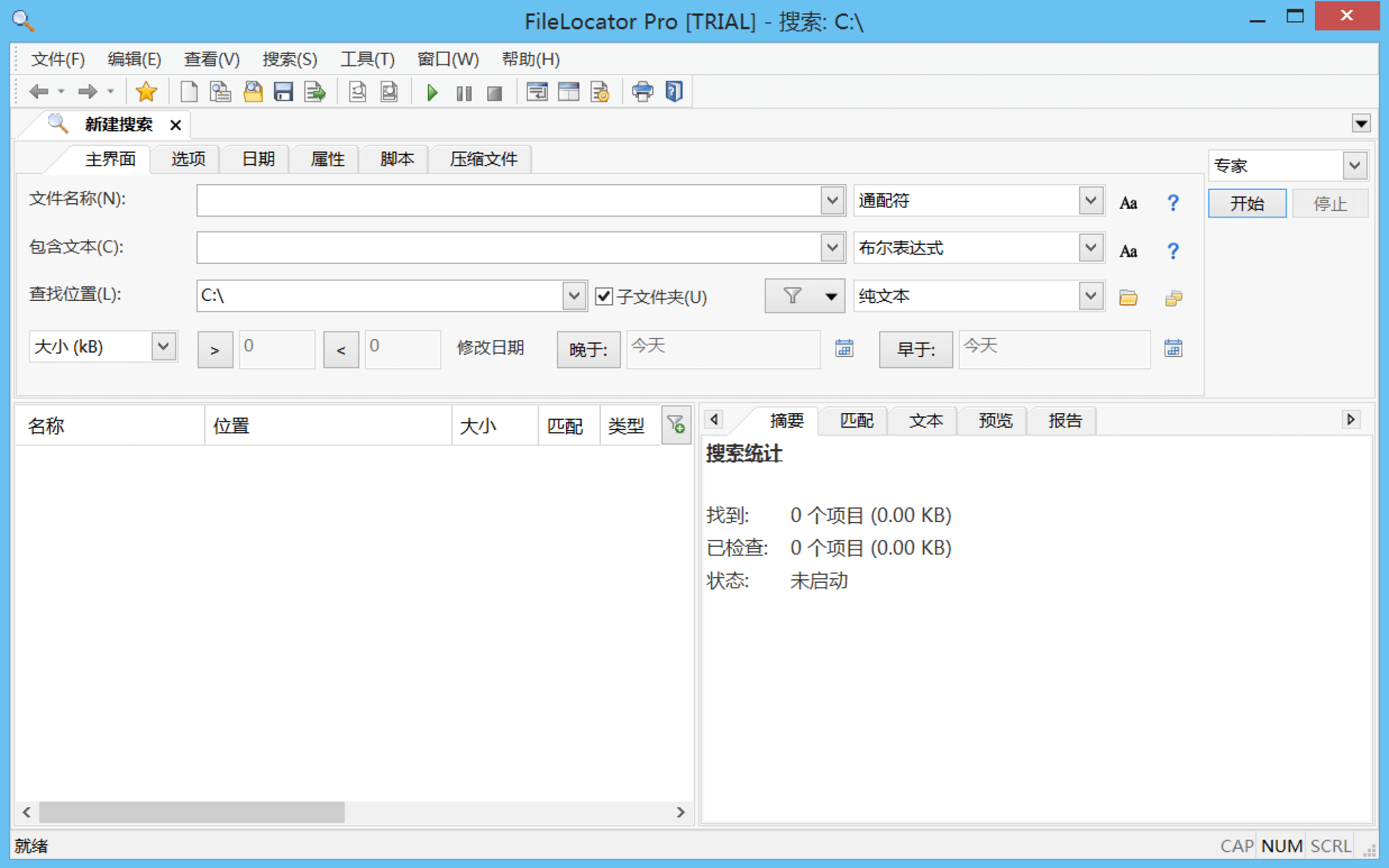Toggle the 子文件夹(U) checkbox
This screenshot has width=1389, height=868.
pos(604,296)
